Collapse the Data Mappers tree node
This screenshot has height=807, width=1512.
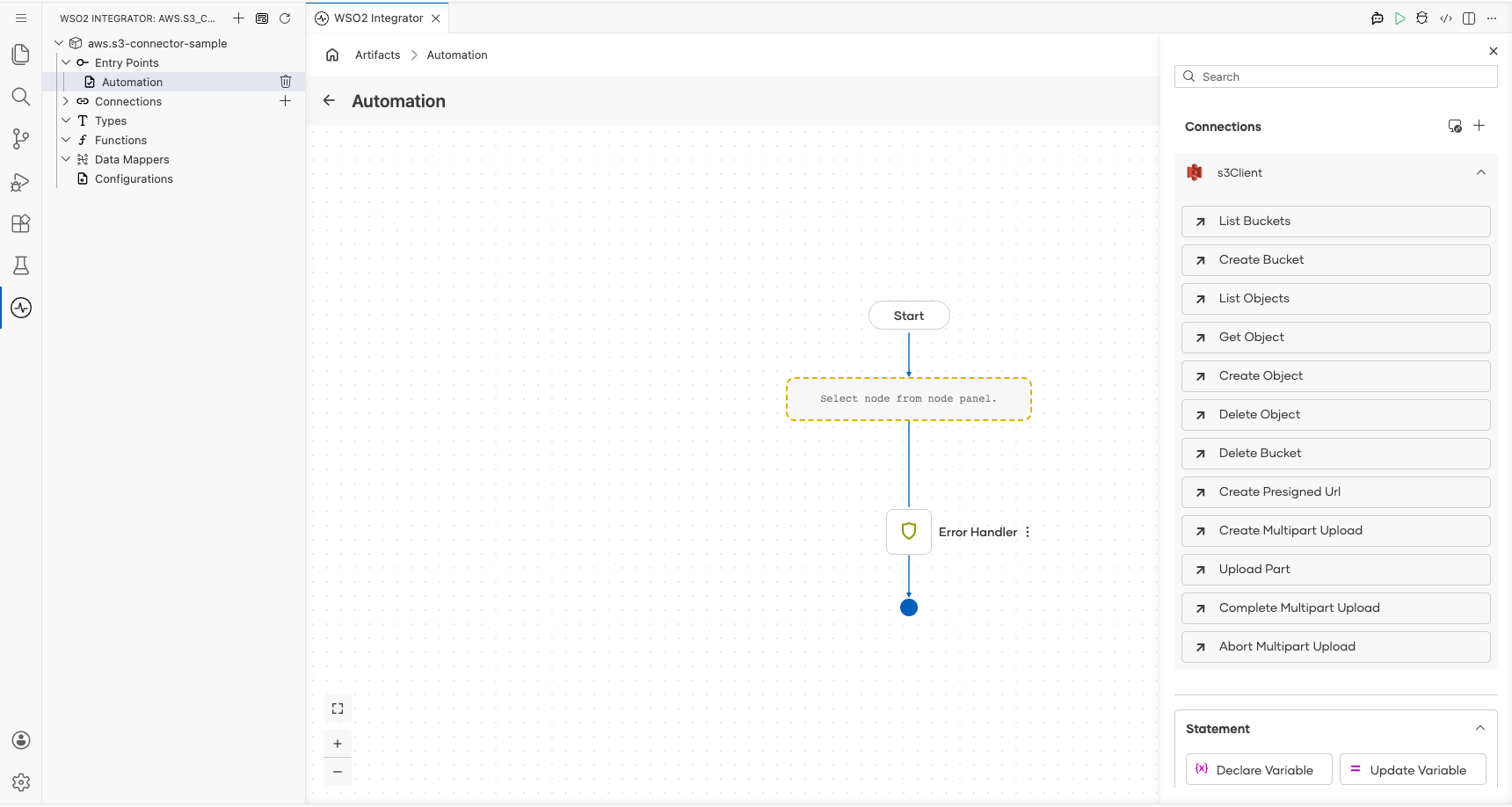(66, 159)
